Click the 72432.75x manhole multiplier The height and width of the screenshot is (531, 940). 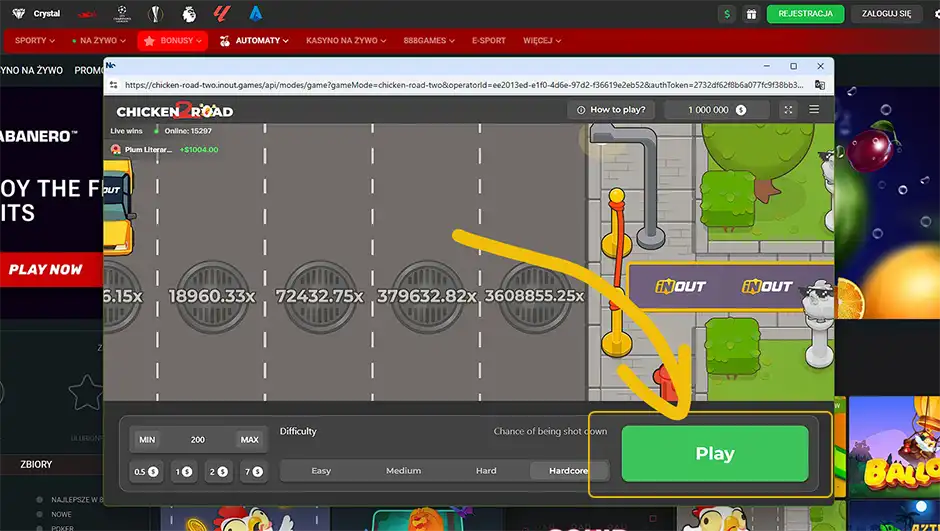(320, 296)
